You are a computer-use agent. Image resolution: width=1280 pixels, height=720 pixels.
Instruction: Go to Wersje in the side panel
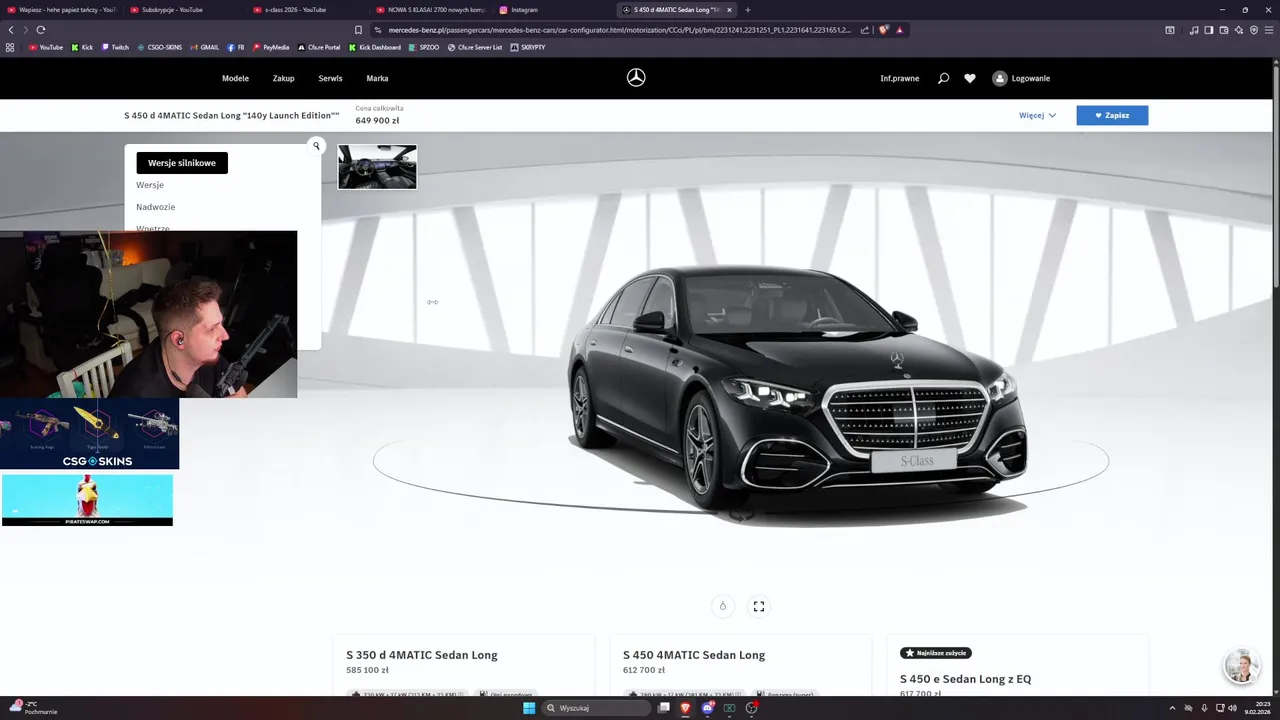click(150, 185)
